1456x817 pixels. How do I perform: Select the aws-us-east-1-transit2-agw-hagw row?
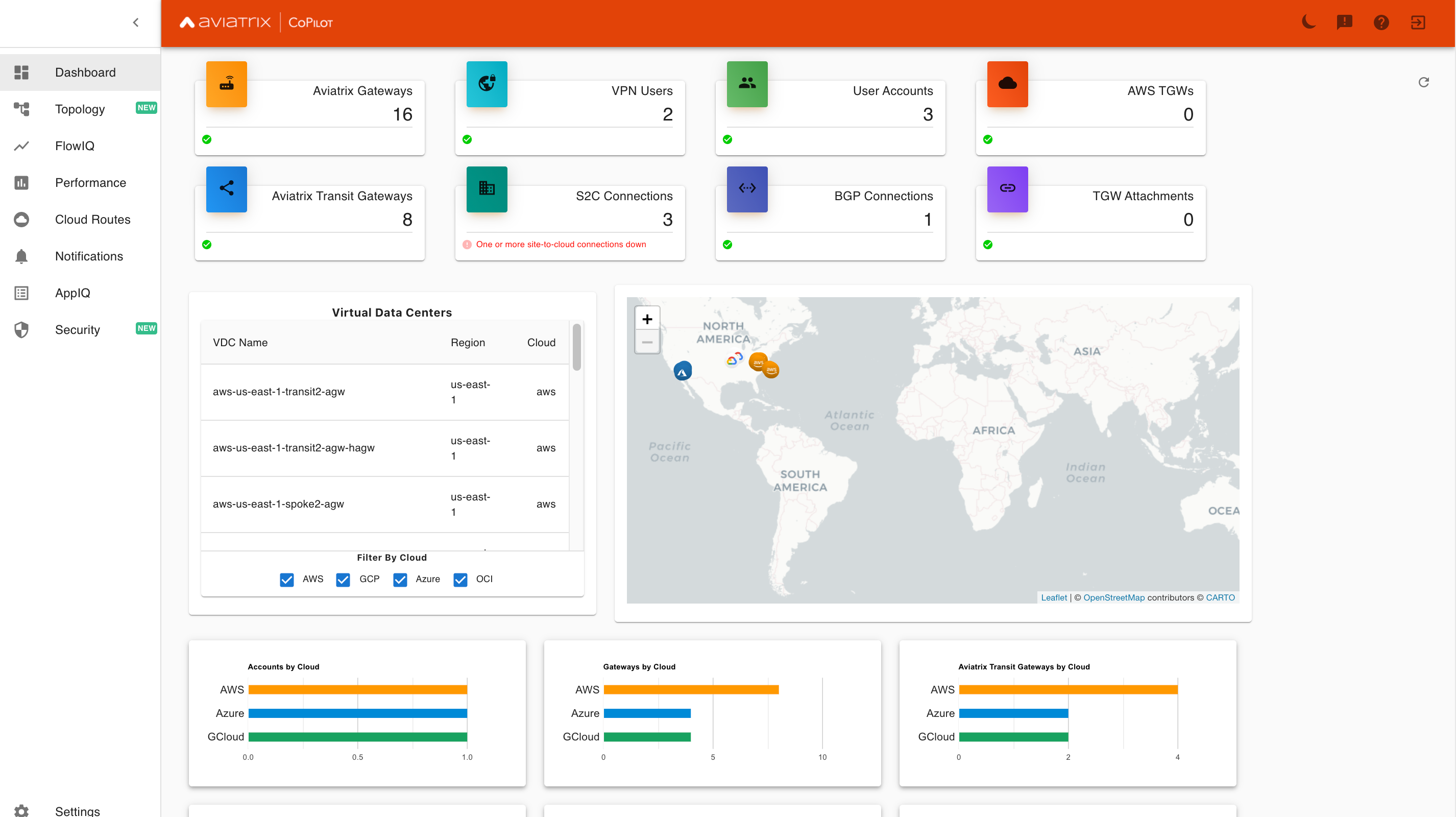pyautogui.click(x=384, y=448)
